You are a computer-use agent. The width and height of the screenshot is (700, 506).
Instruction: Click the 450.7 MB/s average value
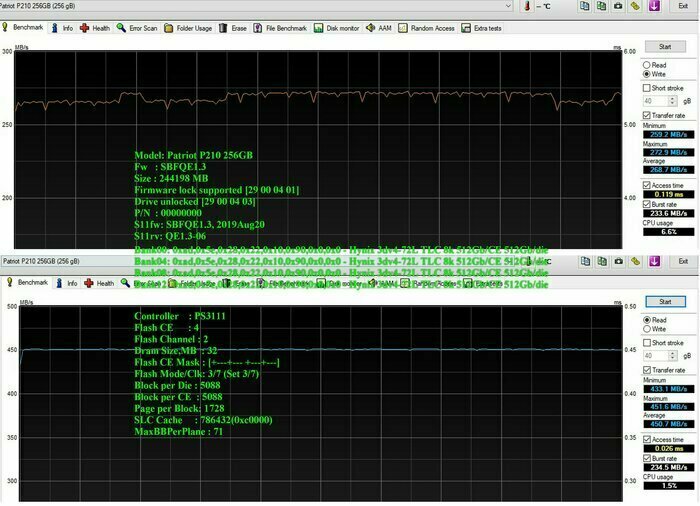click(668, 424)
